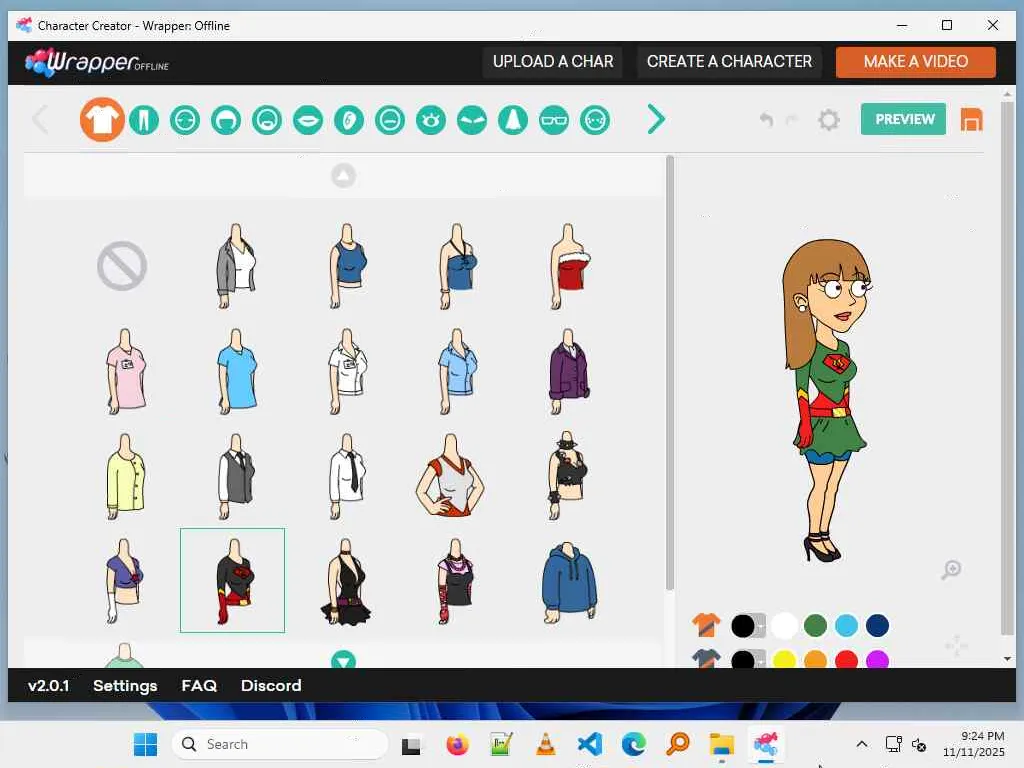Image resolution: width=1024 pixels, height=768 pixels.
Task: Choose the white shirt with black tie
Action: (347, 476)
